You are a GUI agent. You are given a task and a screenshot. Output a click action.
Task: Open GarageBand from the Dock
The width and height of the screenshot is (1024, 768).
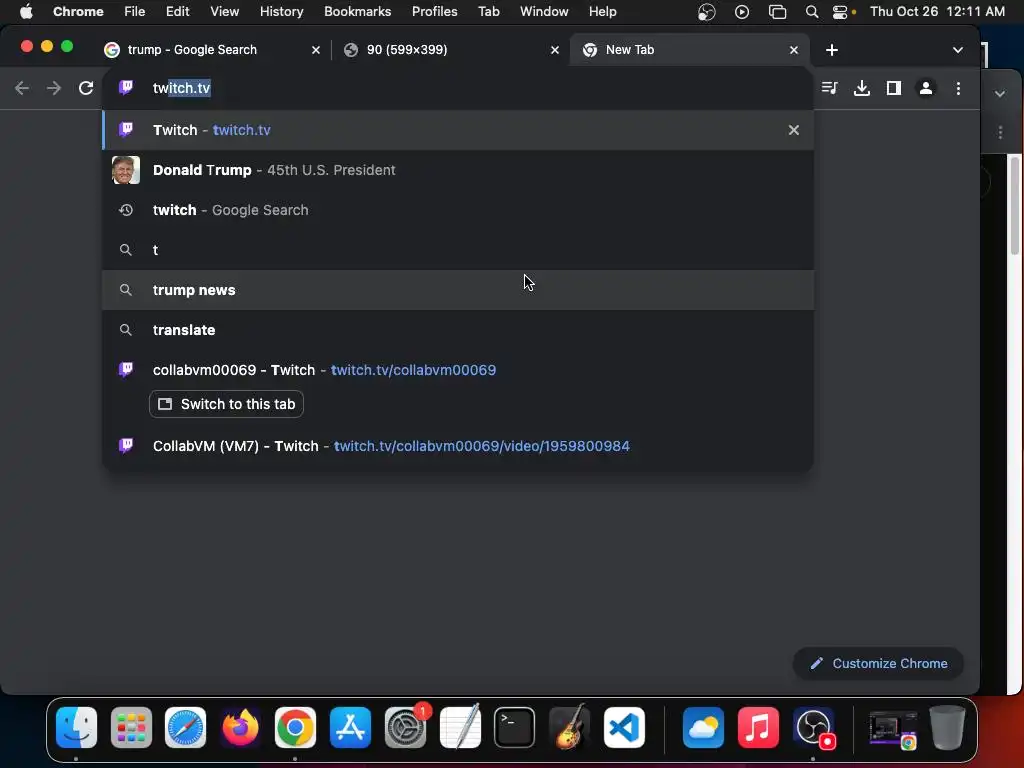[x=569, y=727]
